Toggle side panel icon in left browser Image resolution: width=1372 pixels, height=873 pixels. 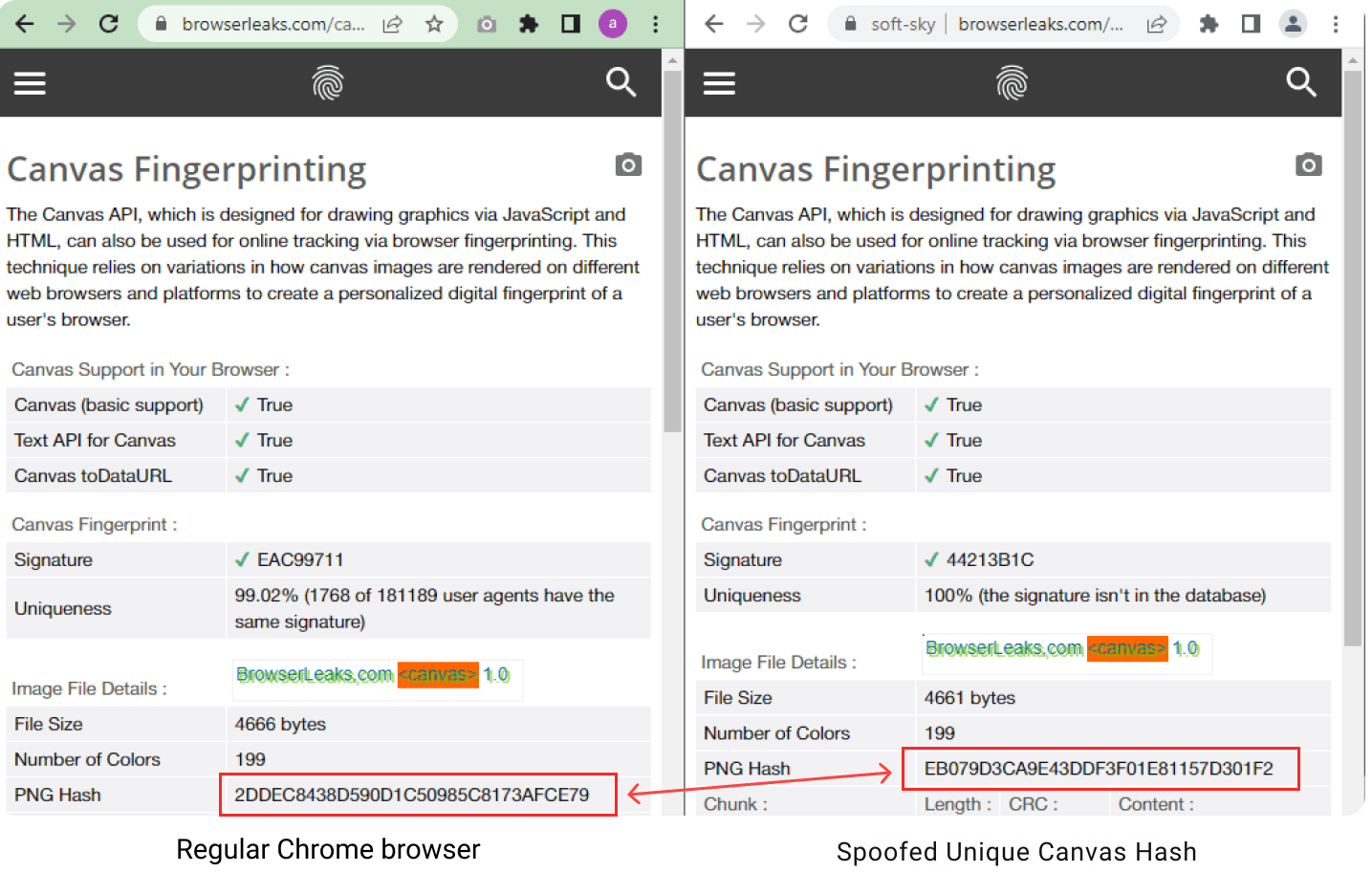pyautogui.click(x=571, y=24)
